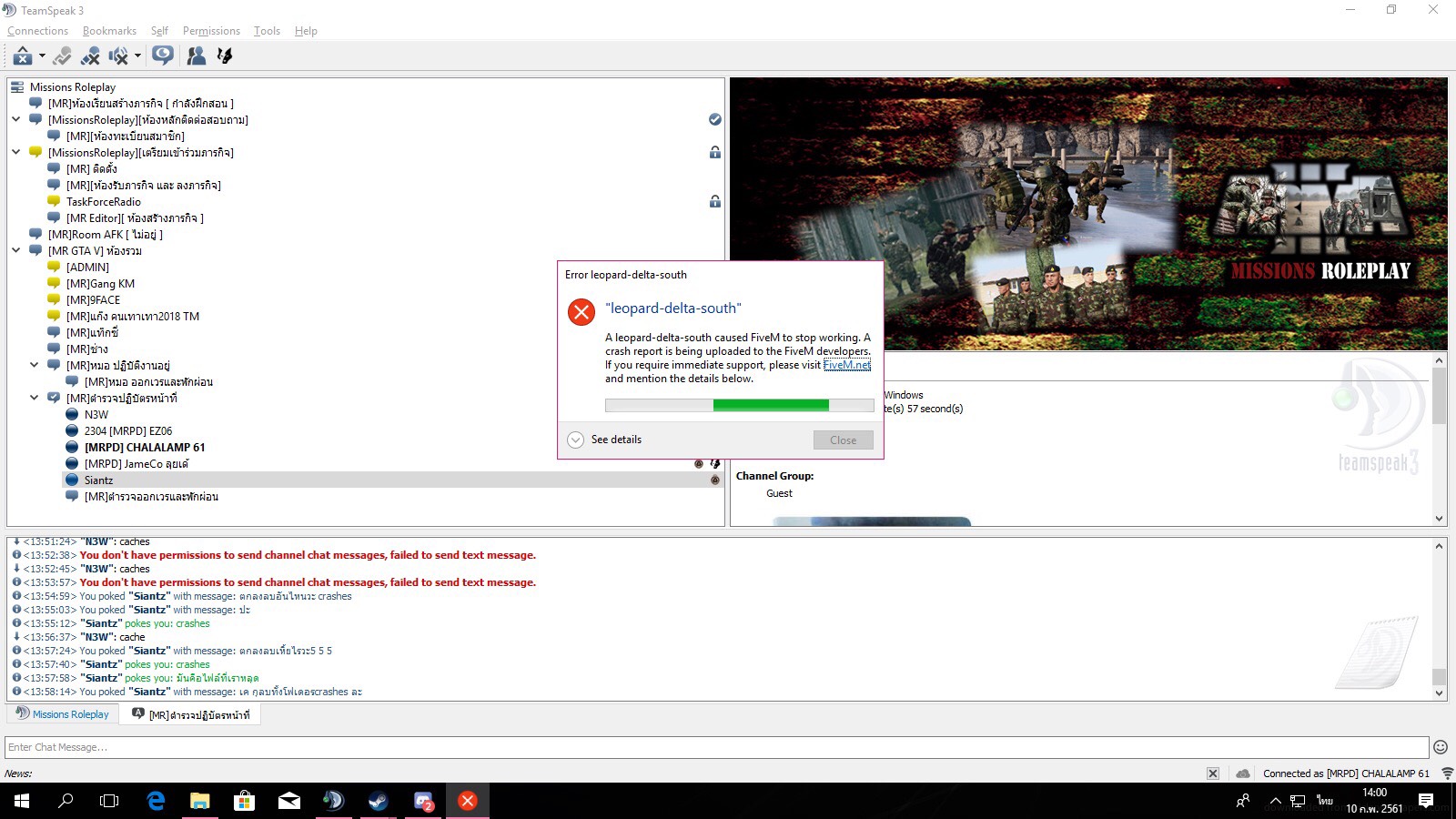Collapse the [MissionsRoleplay] channel group
This screenshot has height=819, width=1456.
click(15, 119)
